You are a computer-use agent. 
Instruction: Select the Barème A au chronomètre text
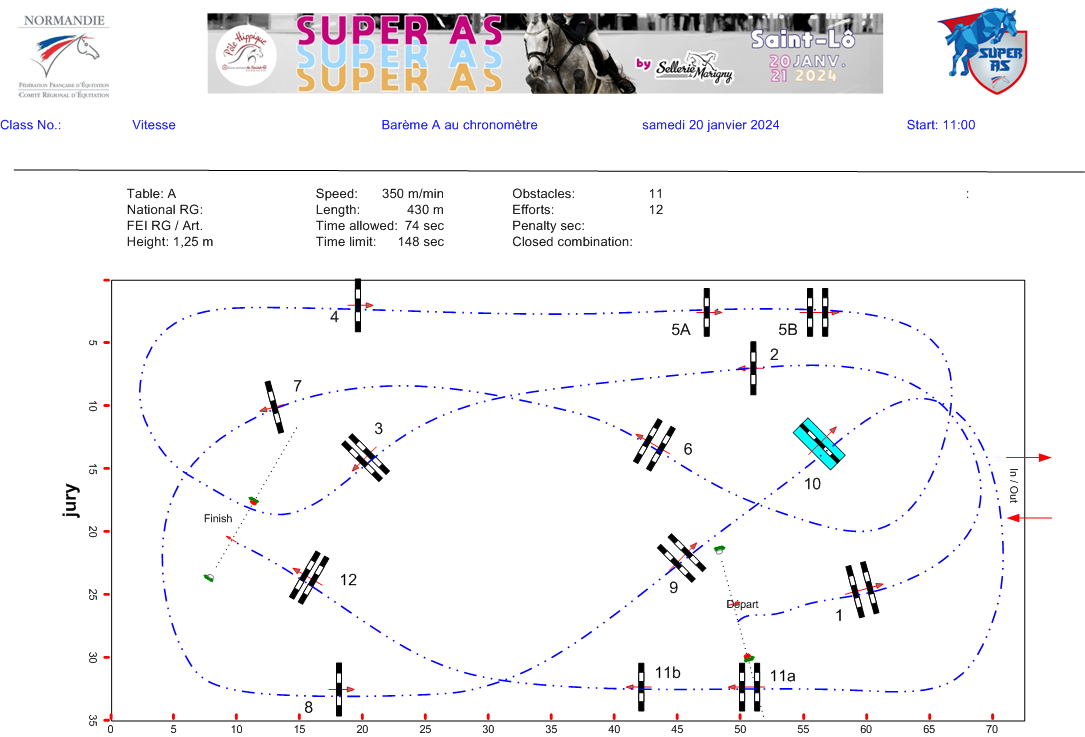[x=459, y=125]
